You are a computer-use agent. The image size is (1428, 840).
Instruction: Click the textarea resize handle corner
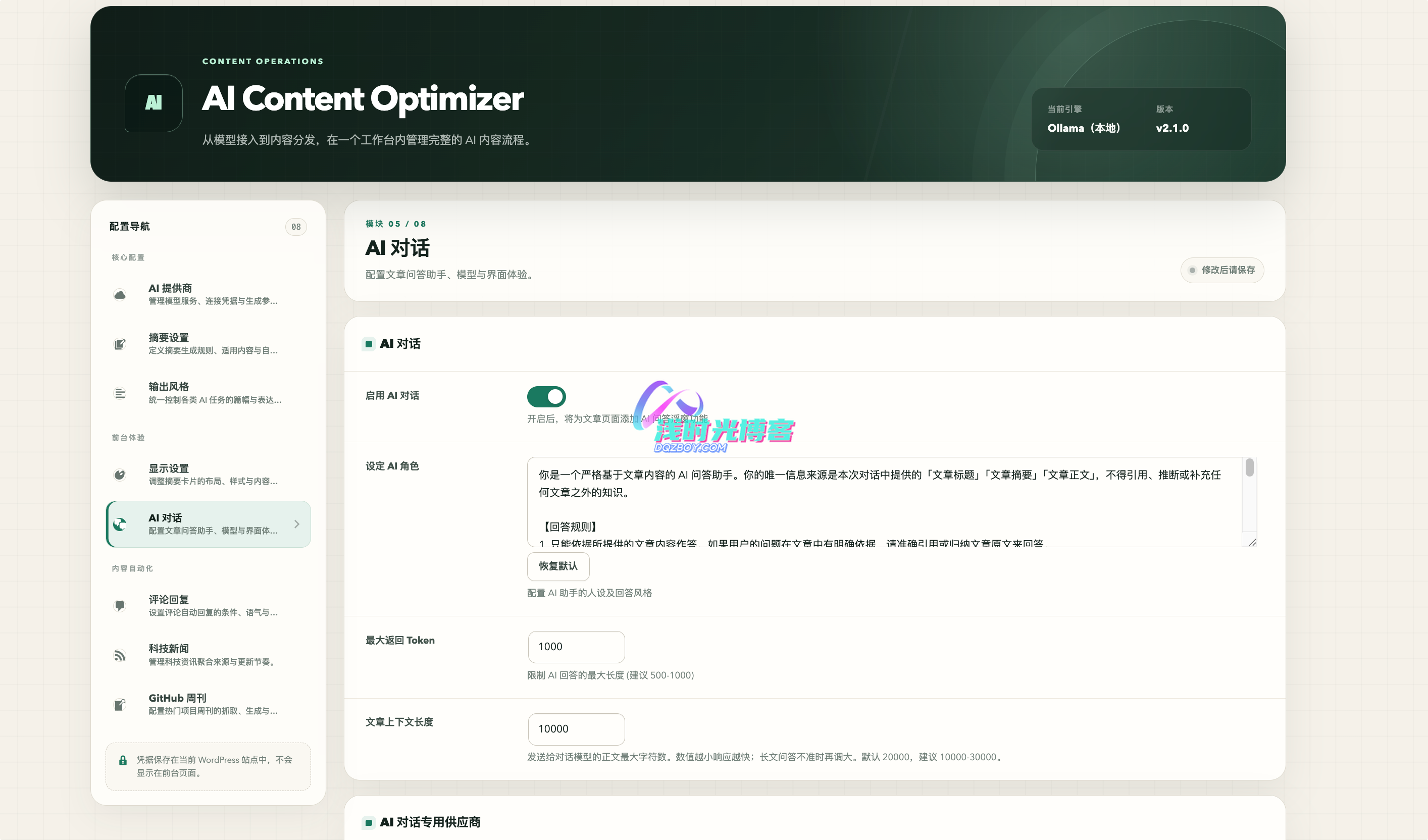coord(1252,542)
